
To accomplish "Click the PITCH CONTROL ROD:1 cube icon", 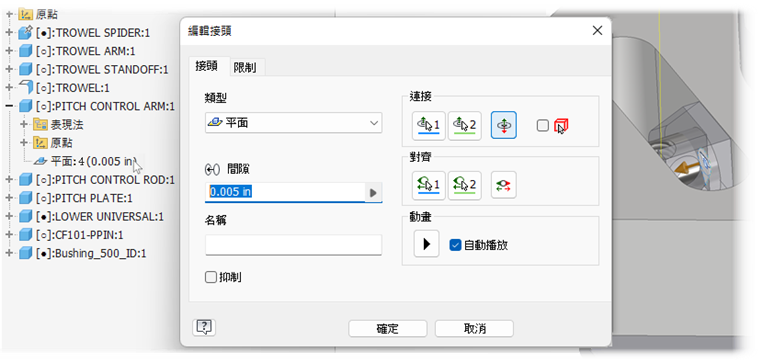I will (25, 180).
